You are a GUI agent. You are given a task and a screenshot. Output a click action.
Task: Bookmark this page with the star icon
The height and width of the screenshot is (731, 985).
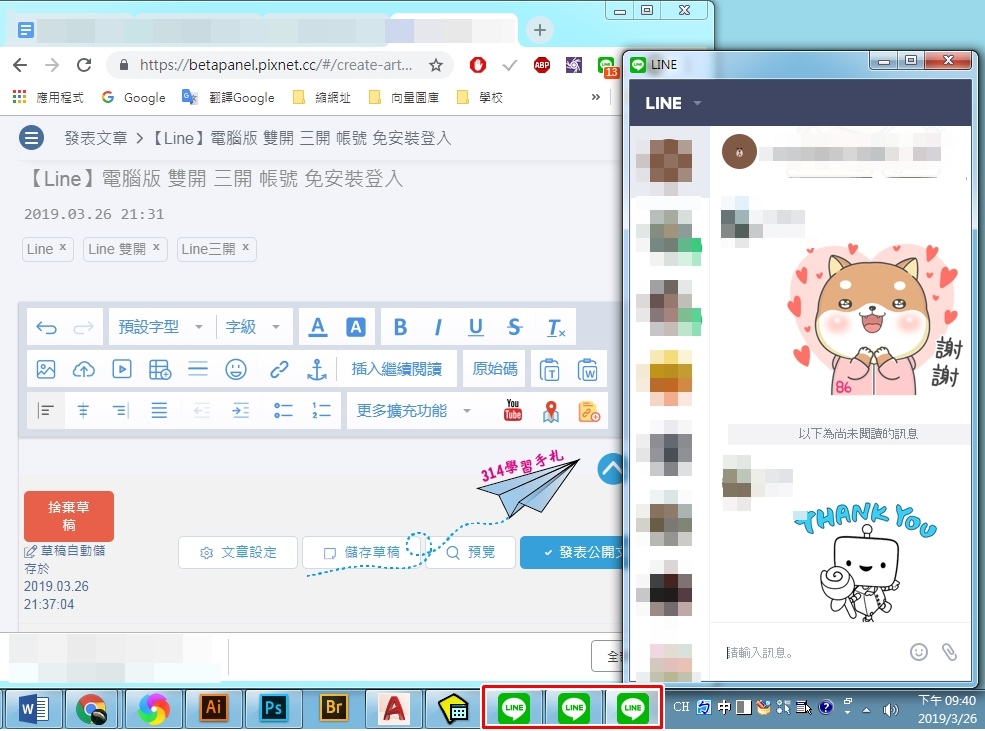point(435,65)
